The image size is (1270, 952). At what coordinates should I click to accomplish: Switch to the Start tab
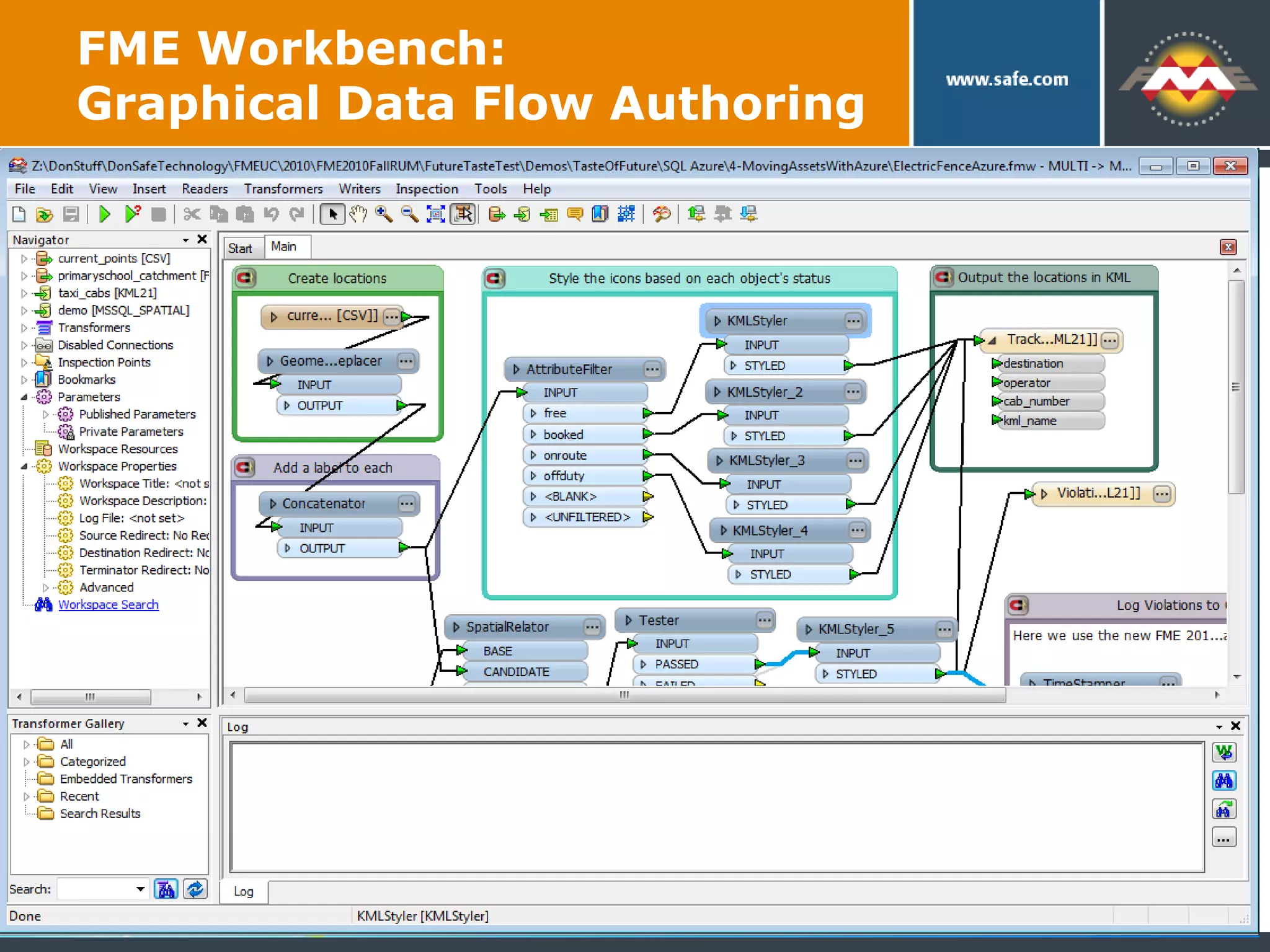[241, 249]
